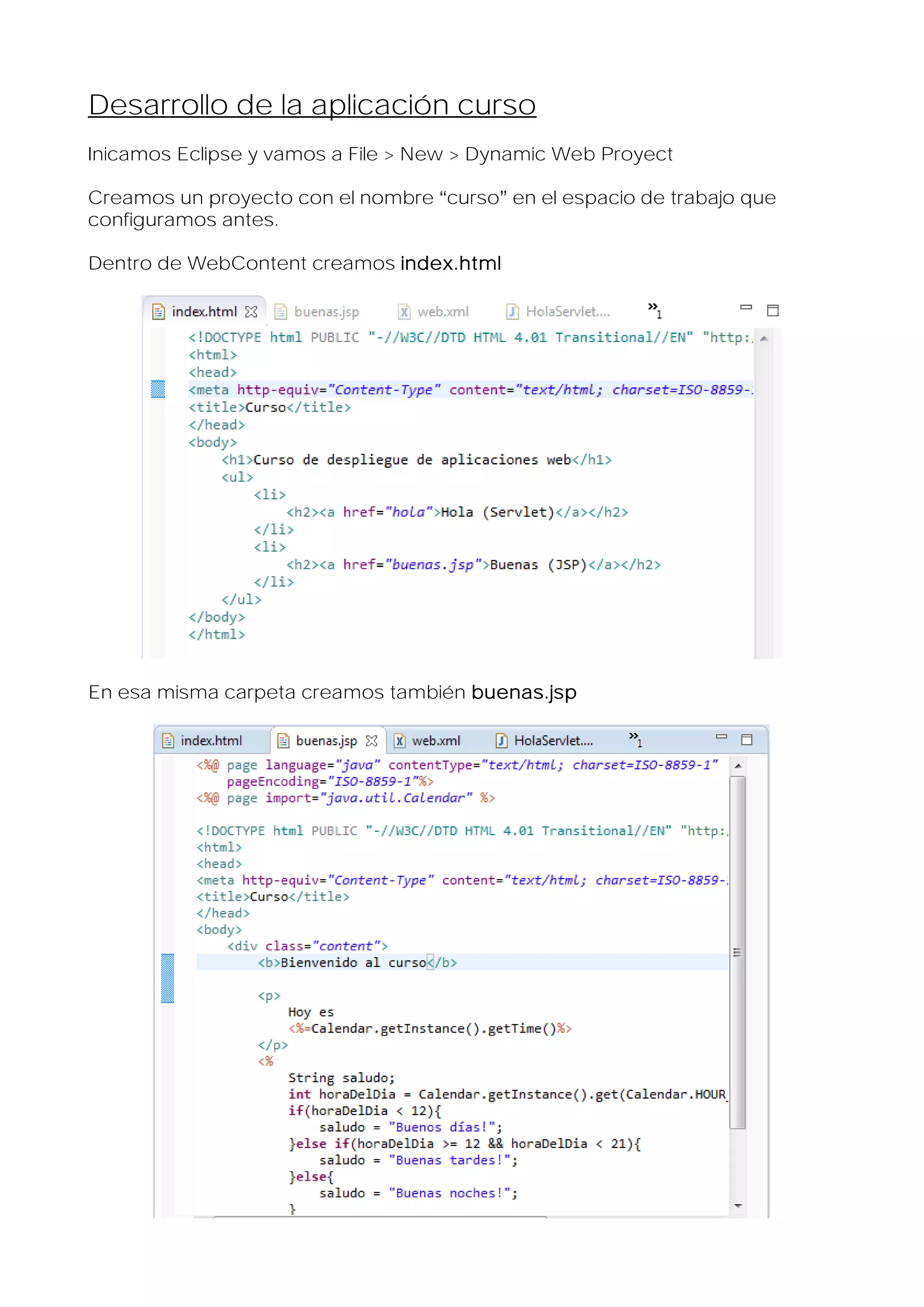Click href="hola" link line in upper editor
The image size is (924, 1307).
click(x=457, y=512)
